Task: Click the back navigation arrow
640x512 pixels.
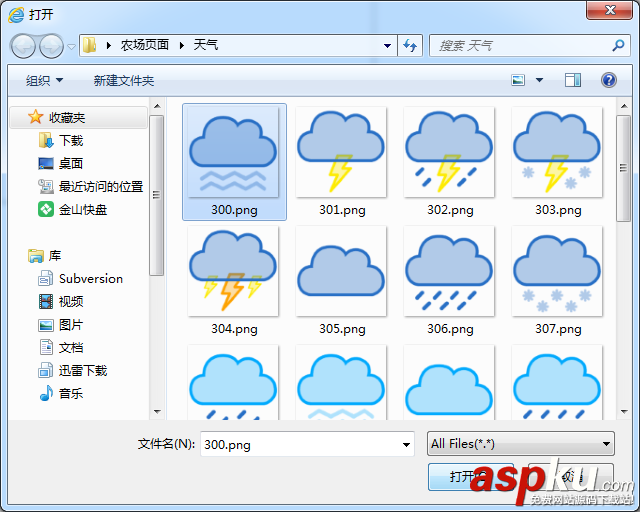Action: pyautogui.click(x=23, y=46)
